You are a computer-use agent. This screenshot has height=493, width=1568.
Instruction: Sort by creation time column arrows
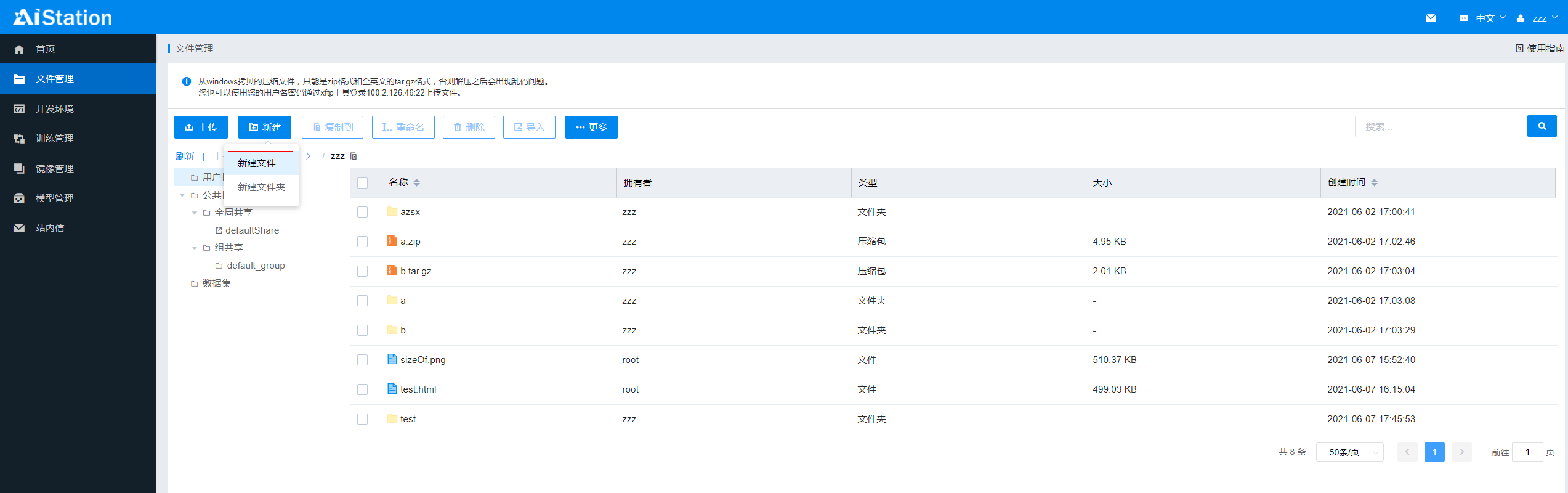click(1374, 182)
